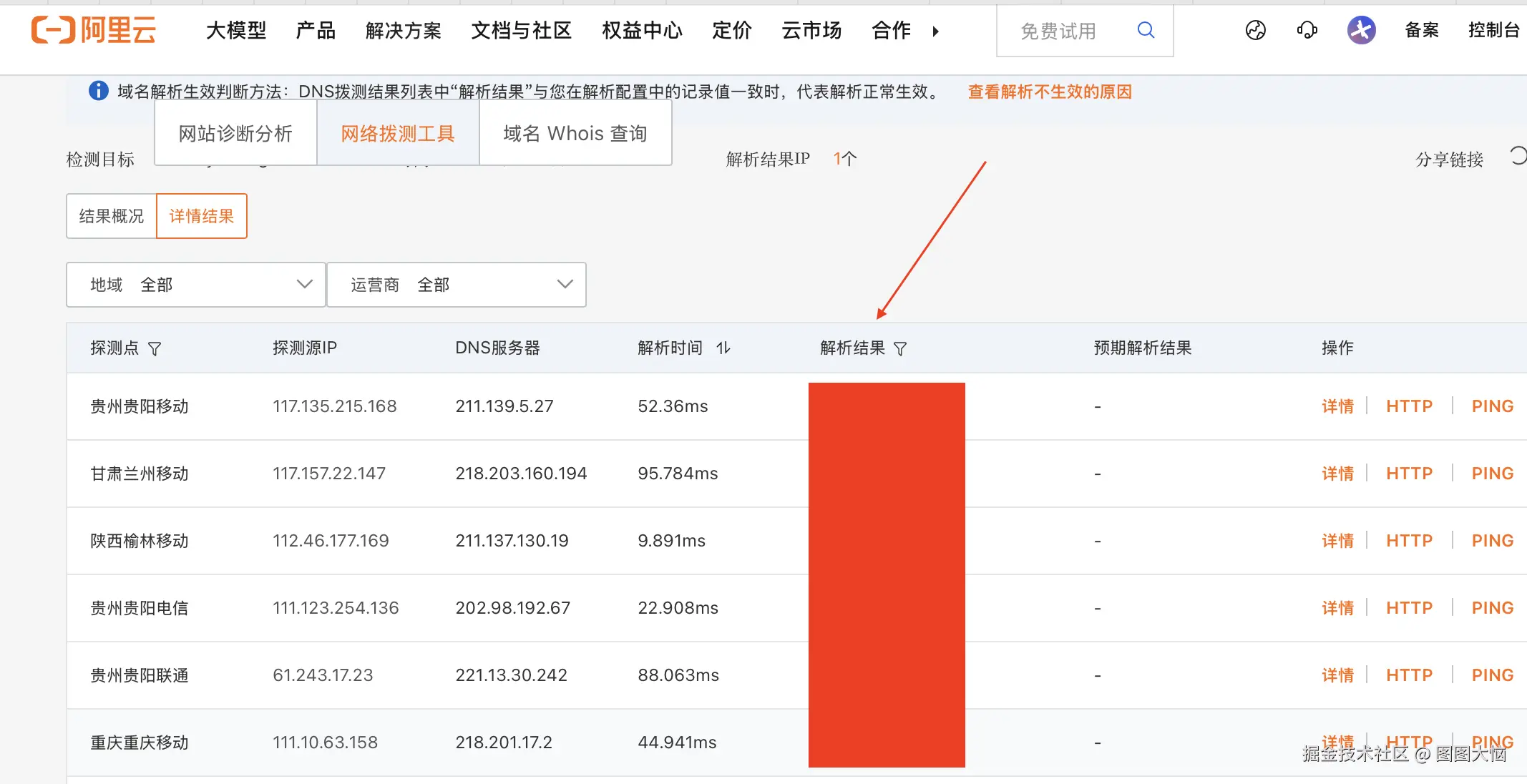
Task: Click the filter icon beside 解析结果
Action: (900, 348)
